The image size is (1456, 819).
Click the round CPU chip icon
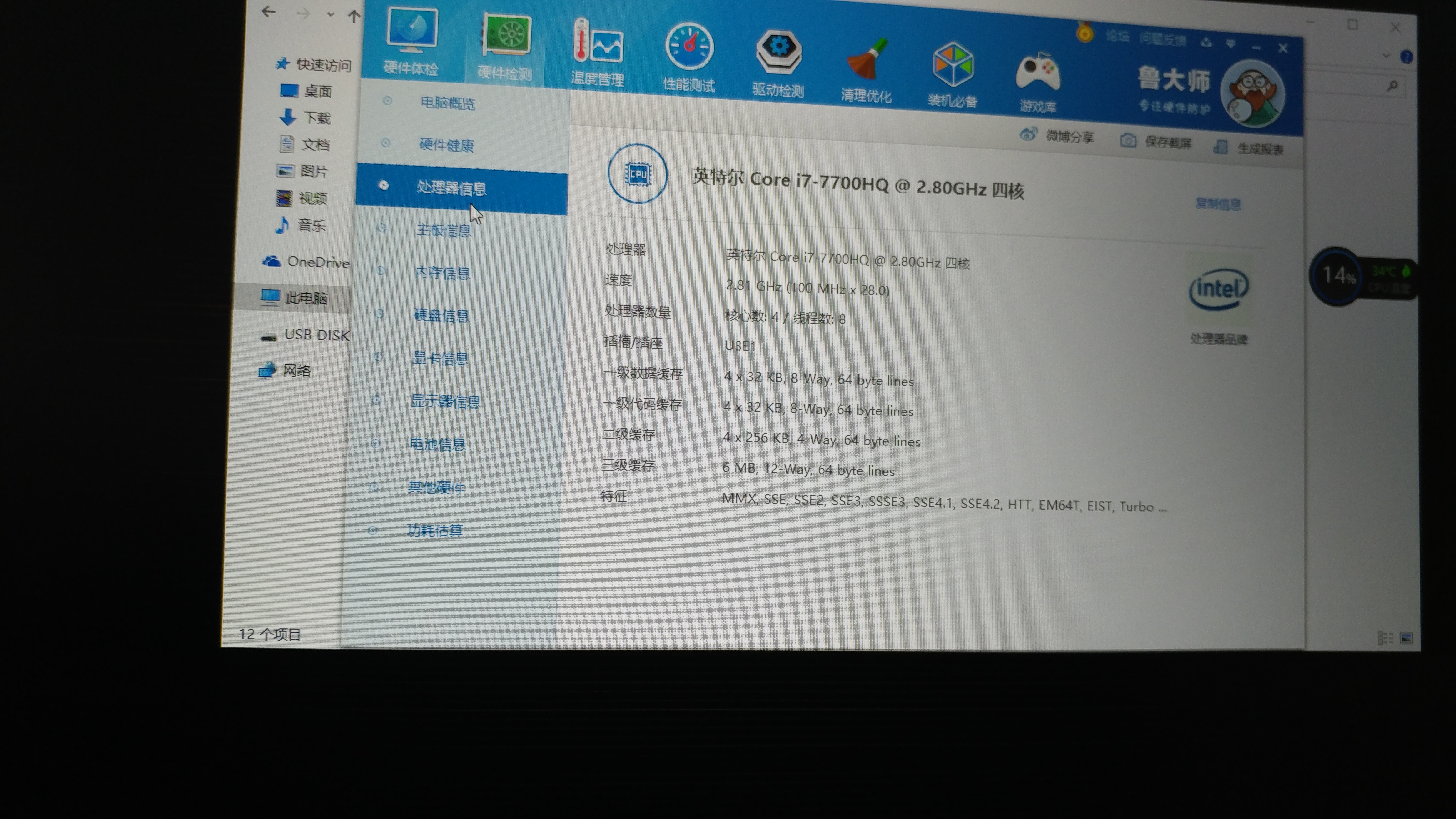click(638, 173)
